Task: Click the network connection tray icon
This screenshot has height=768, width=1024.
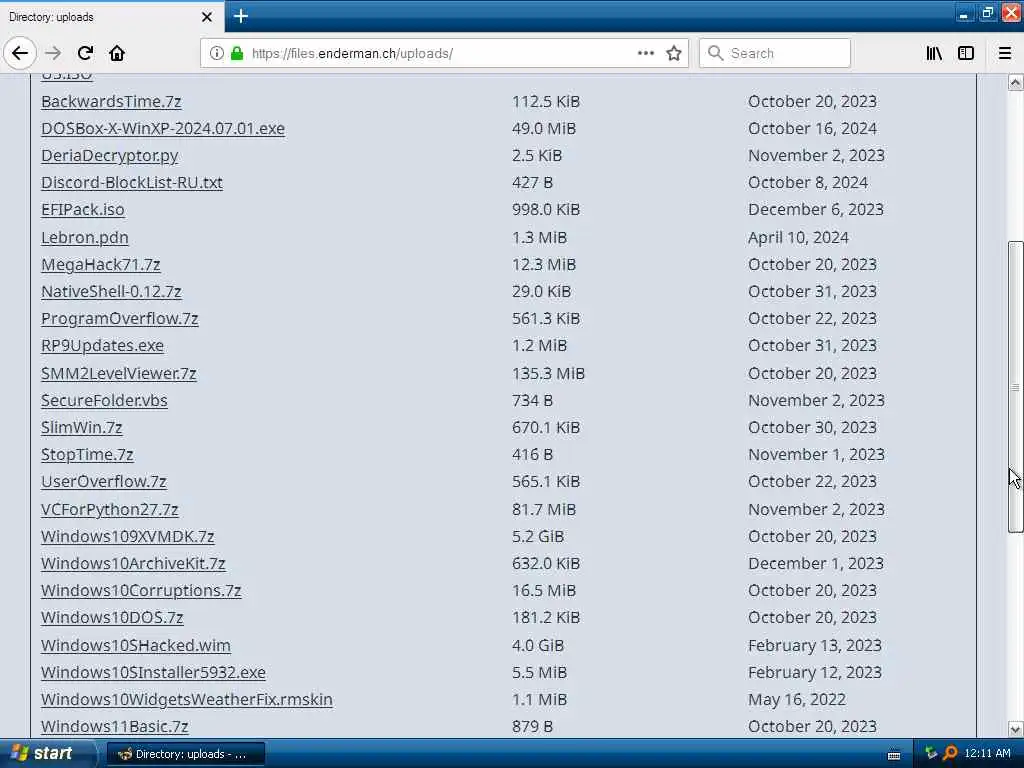Action: (931, 754)
